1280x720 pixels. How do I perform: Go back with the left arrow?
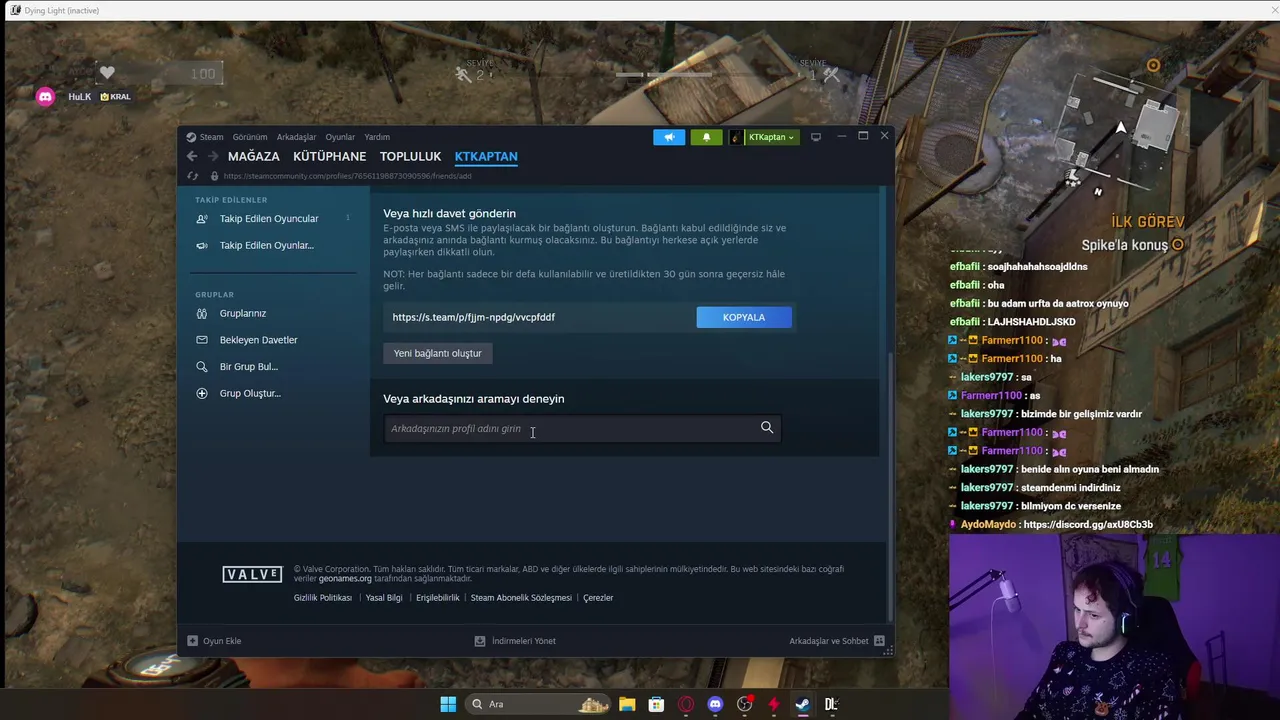point(192,156)
